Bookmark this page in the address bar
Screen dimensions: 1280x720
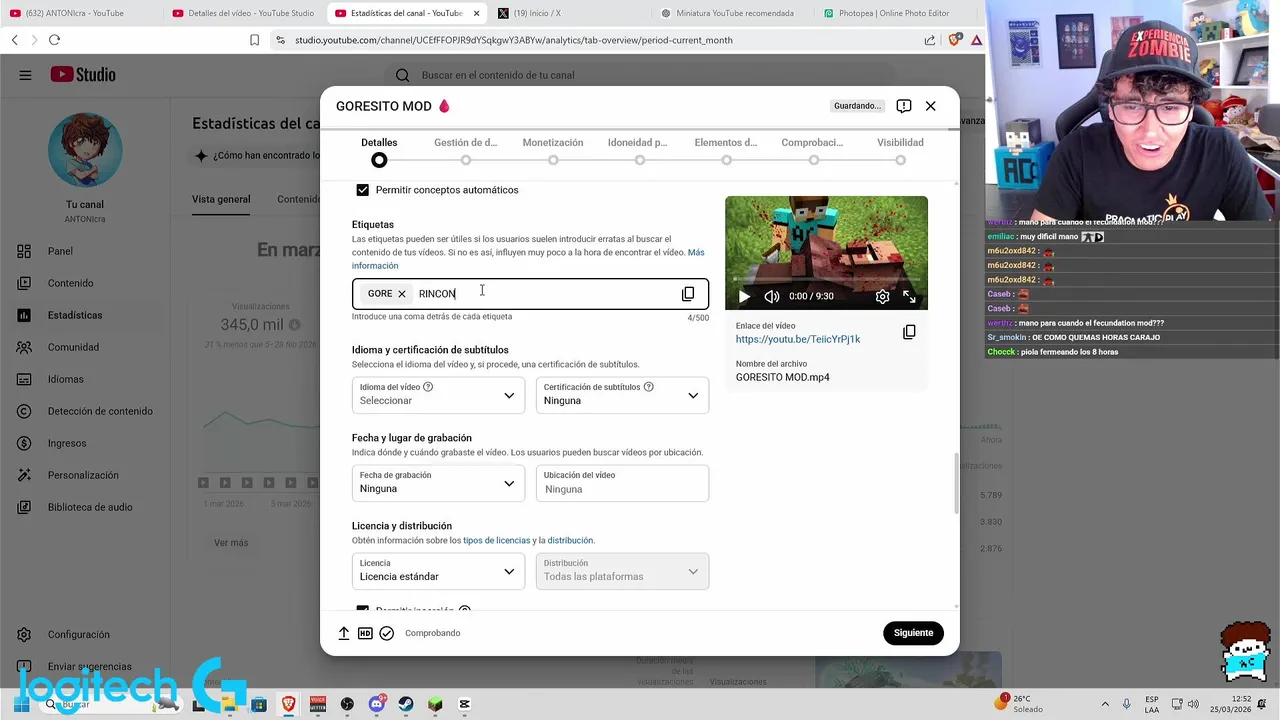[254, 40]
